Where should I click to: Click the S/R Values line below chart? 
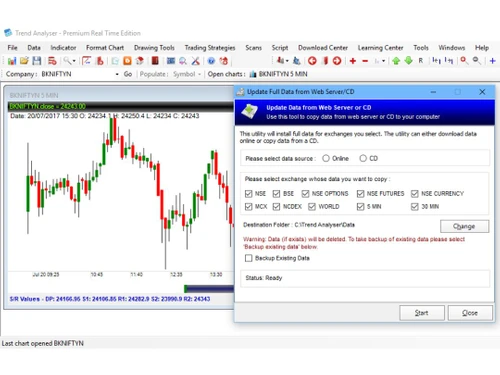pos(110,299)
